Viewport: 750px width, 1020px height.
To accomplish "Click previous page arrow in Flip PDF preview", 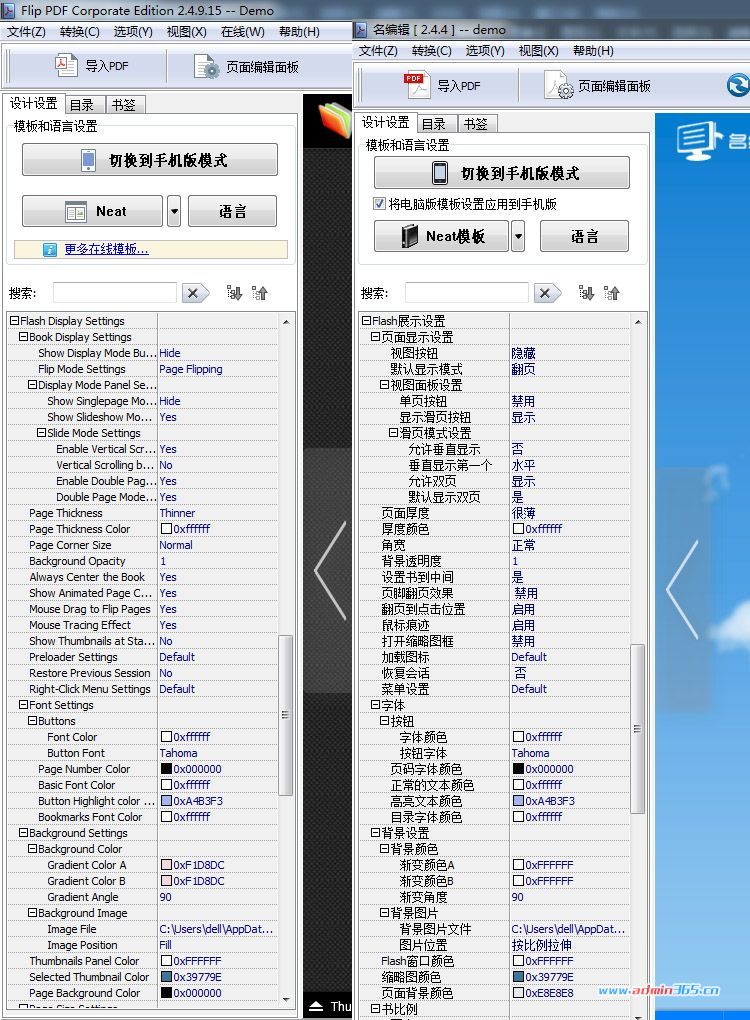I will click(330, 570).
